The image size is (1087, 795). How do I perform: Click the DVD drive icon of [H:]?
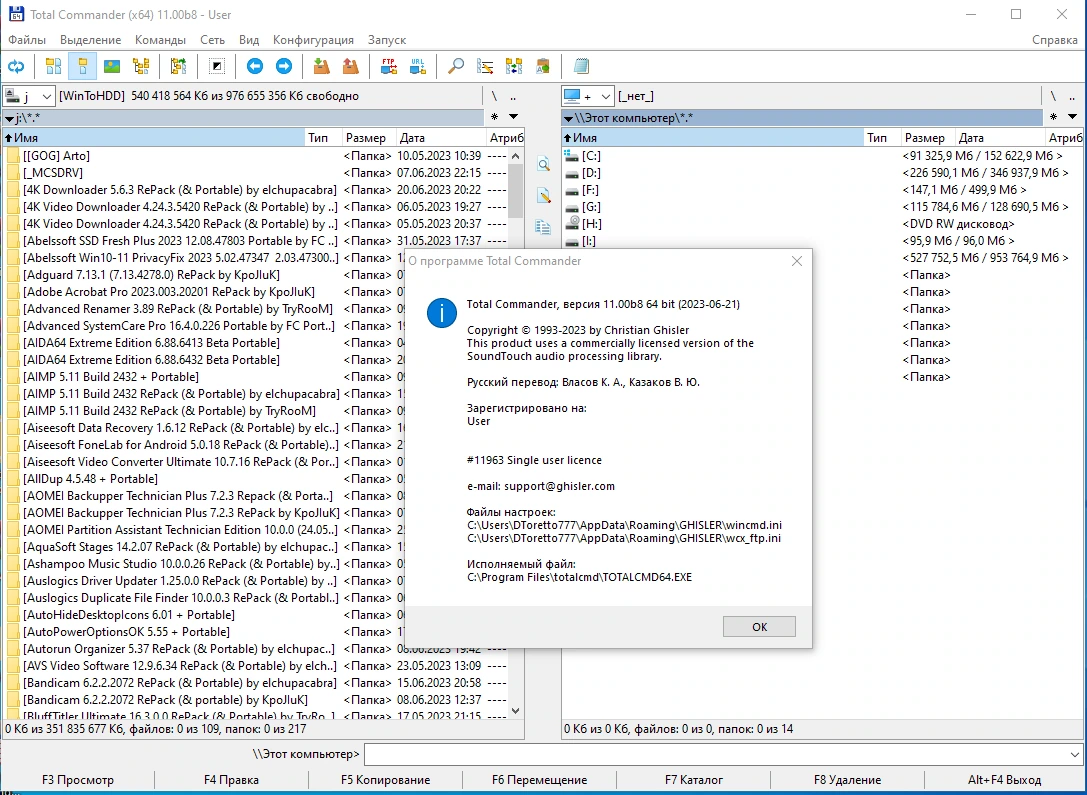[x=572, y=223]
